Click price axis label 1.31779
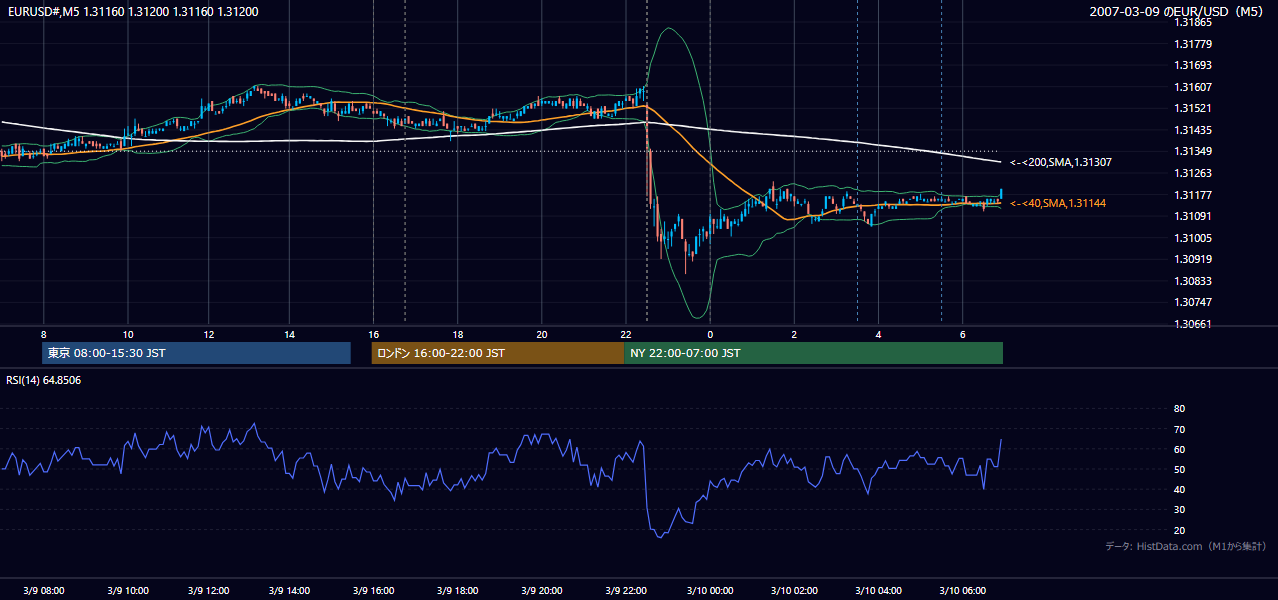Screen dimensions: 1278x600 [1192, 44]
